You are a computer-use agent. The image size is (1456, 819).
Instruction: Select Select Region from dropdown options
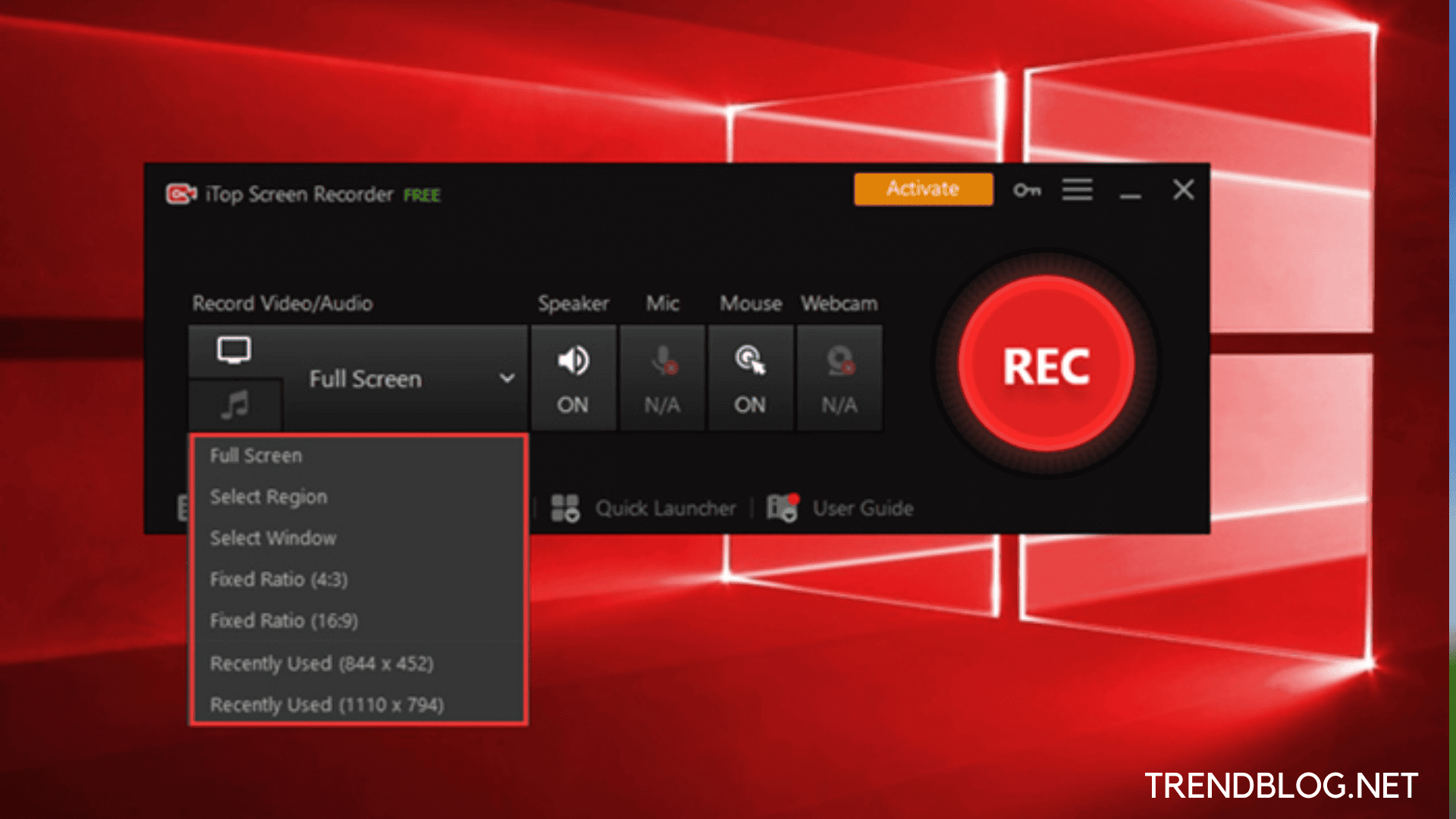267,497
